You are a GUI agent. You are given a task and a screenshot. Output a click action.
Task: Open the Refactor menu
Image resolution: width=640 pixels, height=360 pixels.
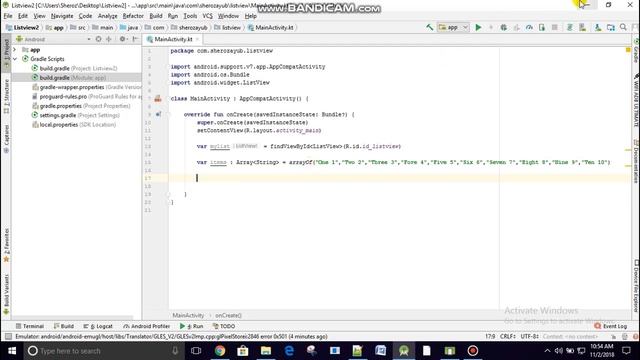click(133, 16)
